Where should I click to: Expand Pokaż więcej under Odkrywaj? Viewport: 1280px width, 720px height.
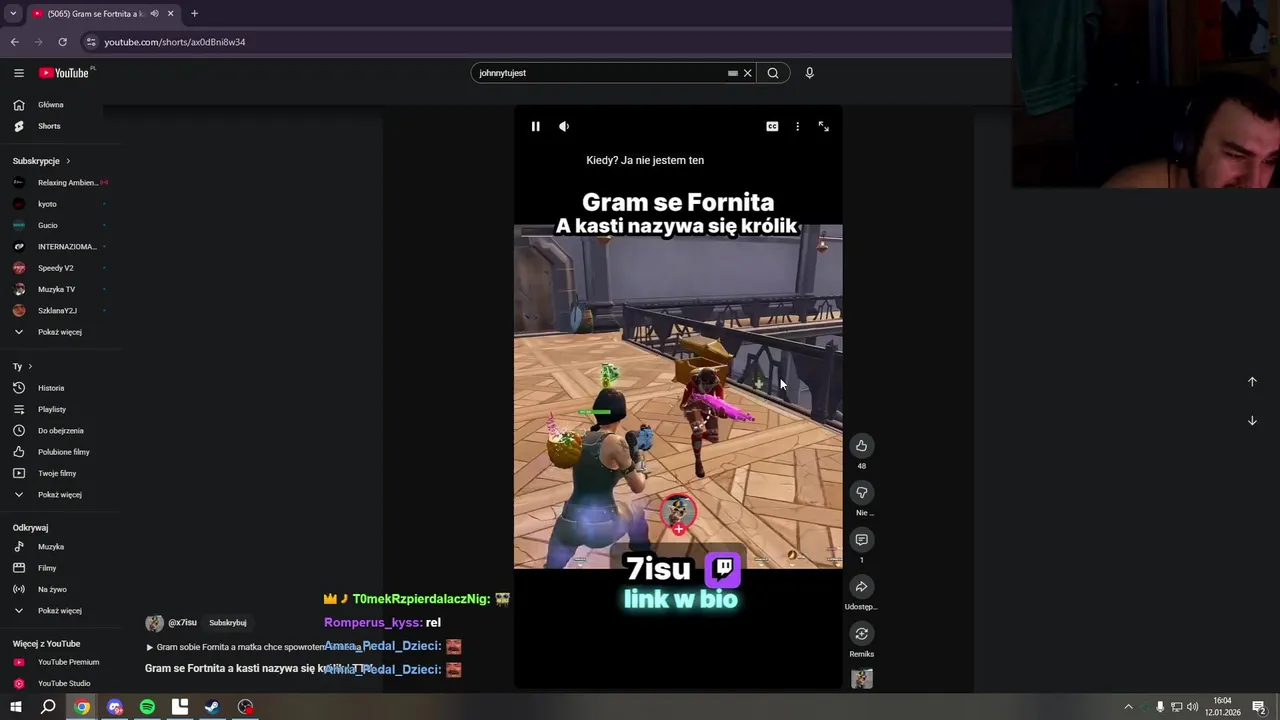tap(60, 610)
